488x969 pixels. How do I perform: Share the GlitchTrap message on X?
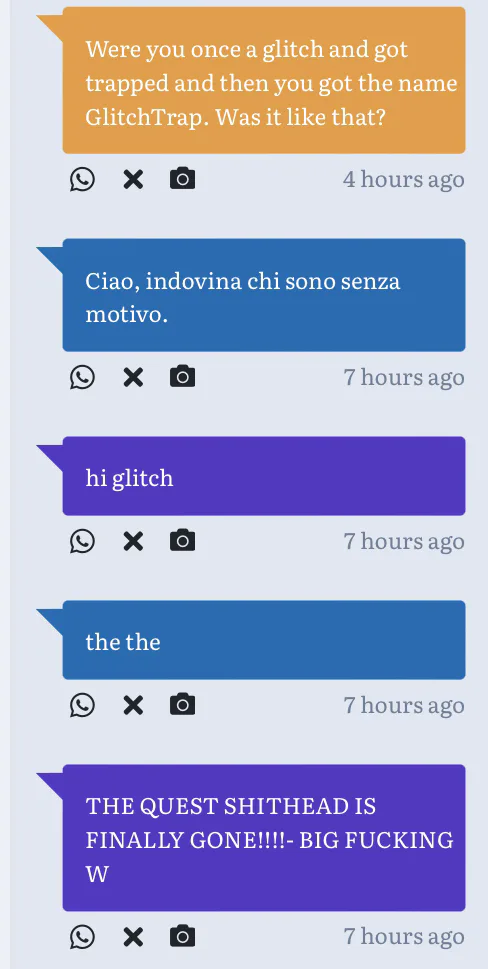click(133, 180)
